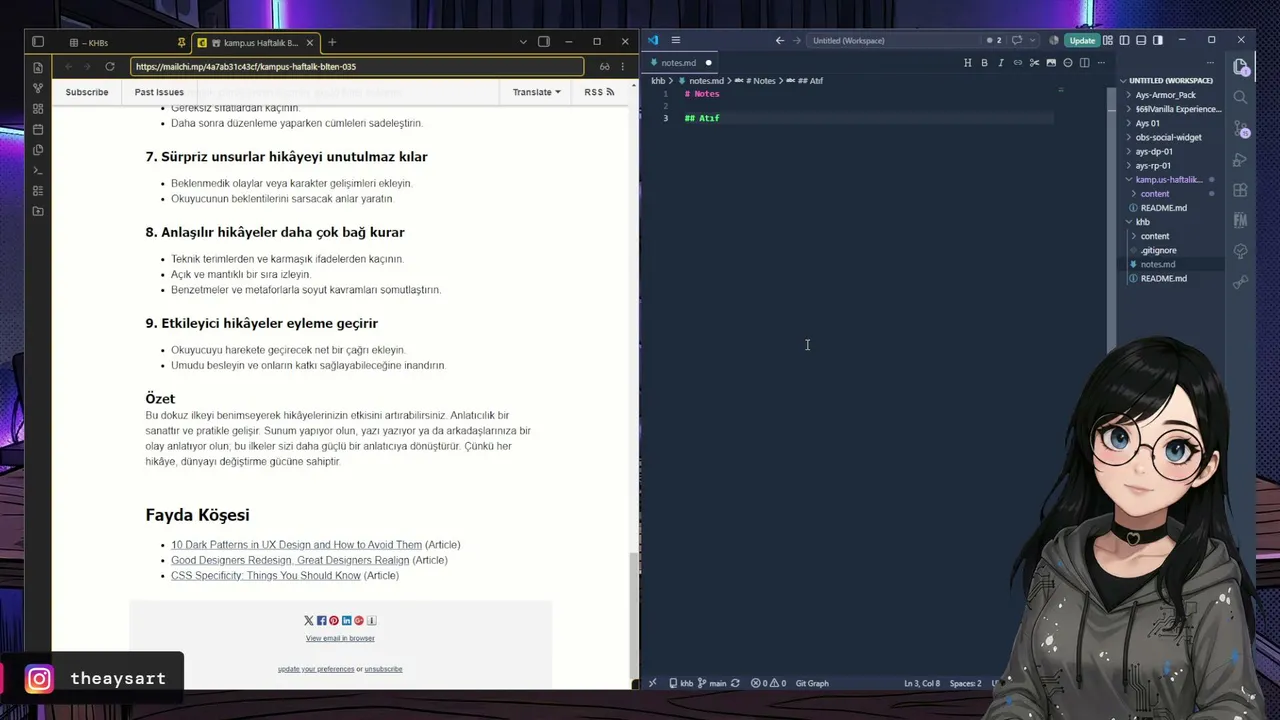Toggle the browser left sidebar panel icon

point(38,42)
